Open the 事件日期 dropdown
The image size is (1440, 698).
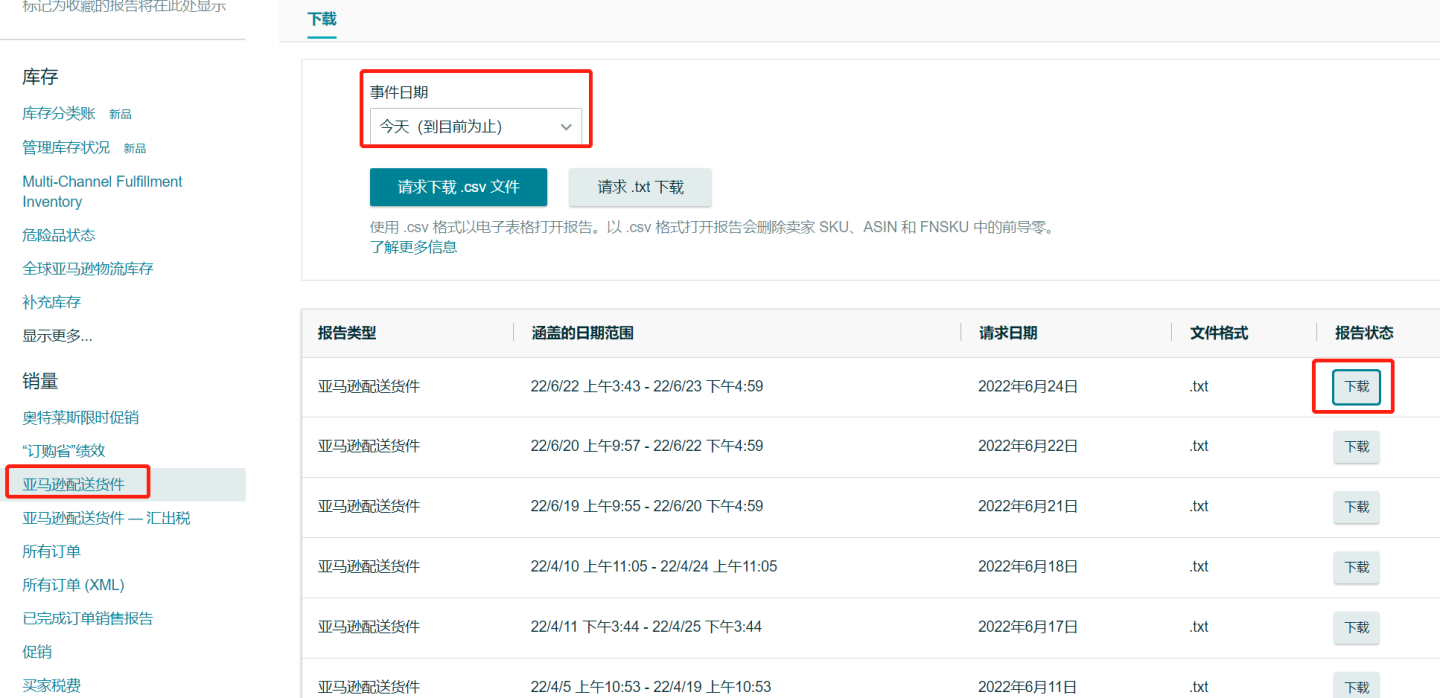(476, 126)
